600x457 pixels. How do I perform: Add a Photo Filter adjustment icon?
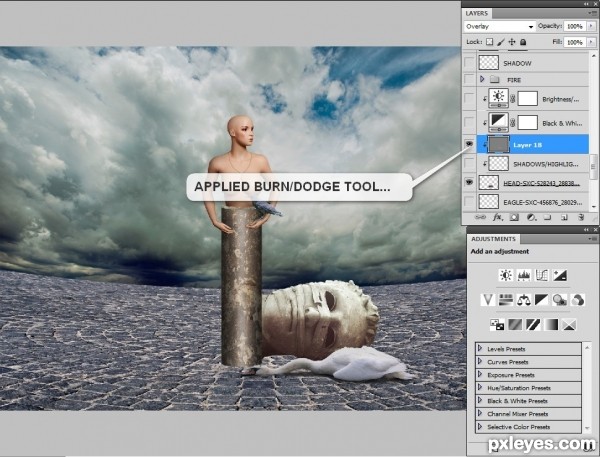[559, 300]
